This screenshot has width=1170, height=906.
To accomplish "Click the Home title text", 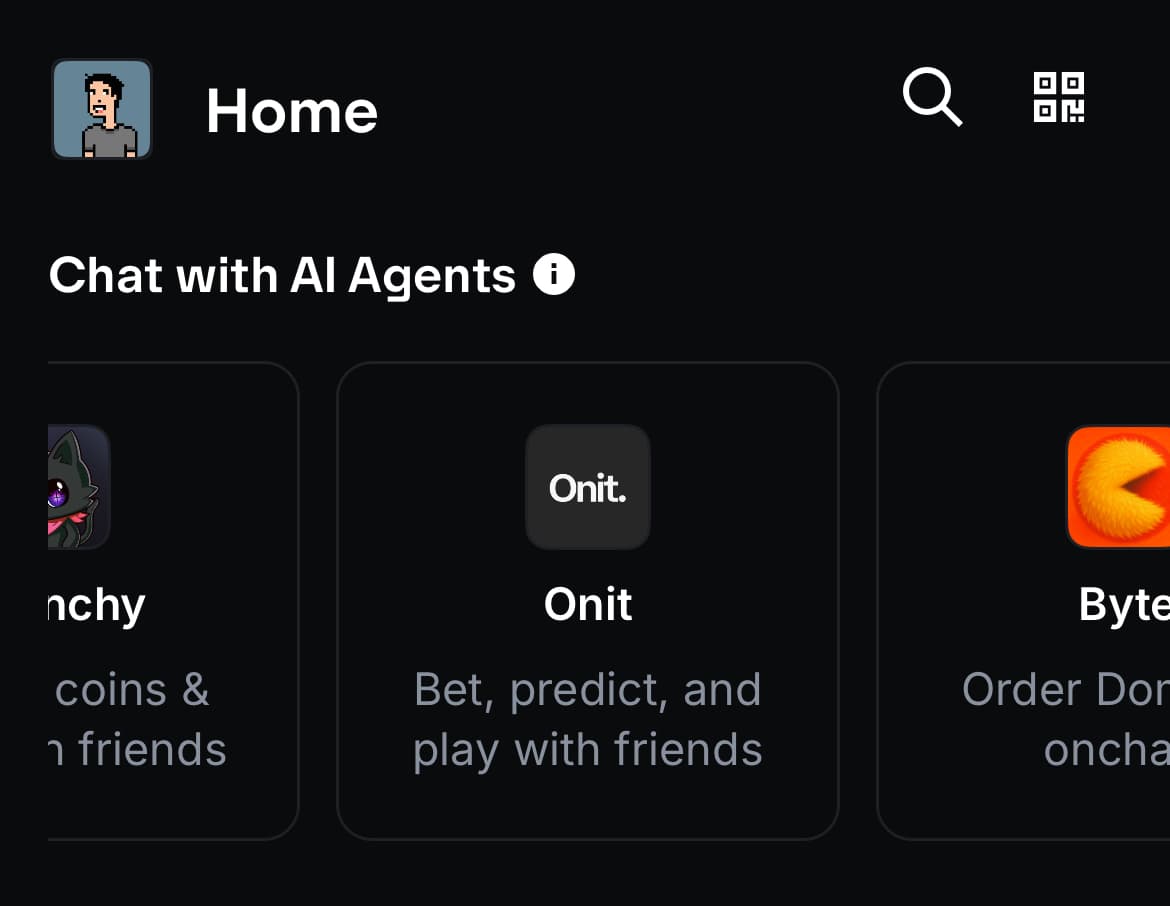I will tap(292, 111).
